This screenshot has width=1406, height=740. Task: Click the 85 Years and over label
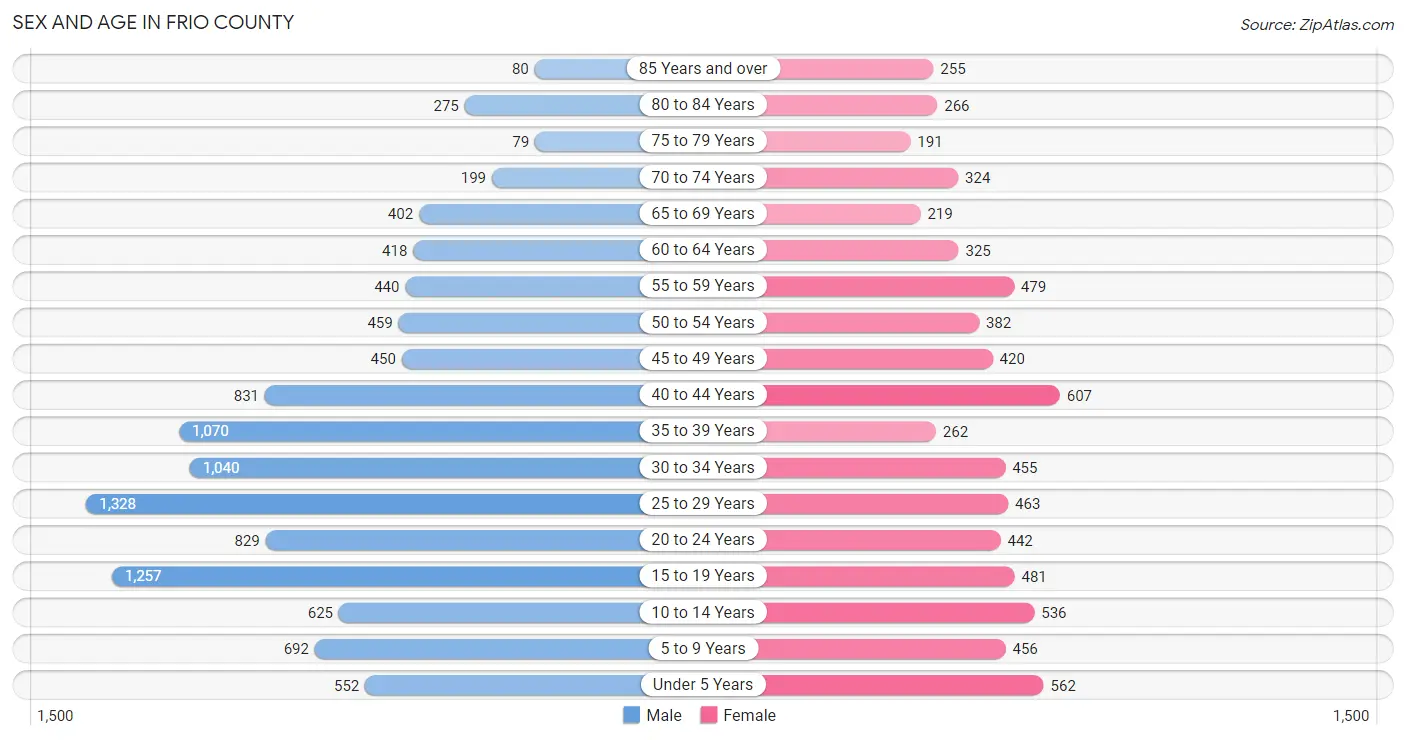pyautogui.click(x=703, y=68)
